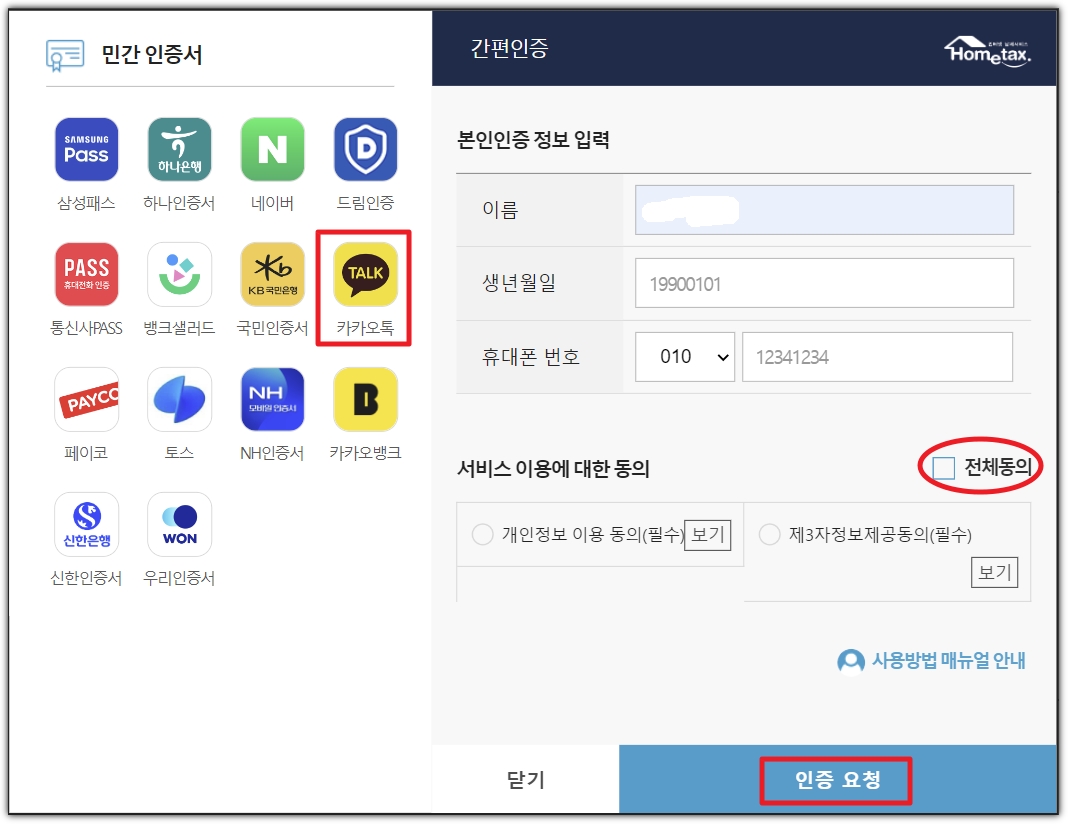Open the 사용방법 매뉴얼 안내 link

[942, 662]
